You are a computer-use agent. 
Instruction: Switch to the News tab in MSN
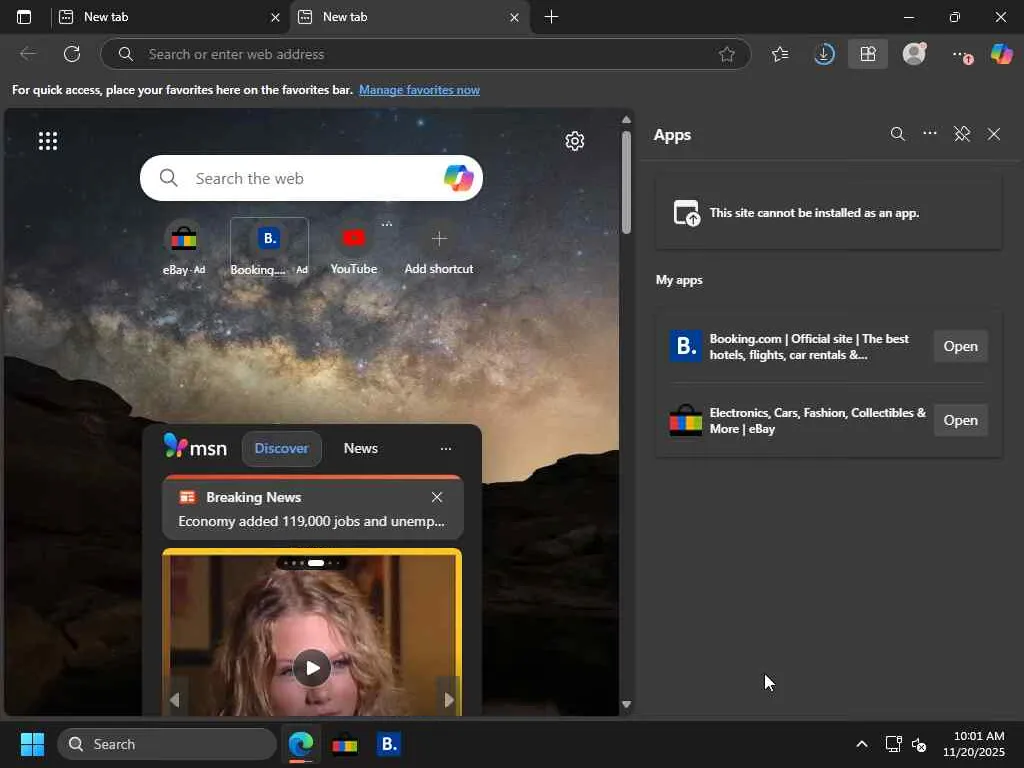pyautogui.click(x=360, y=449)
